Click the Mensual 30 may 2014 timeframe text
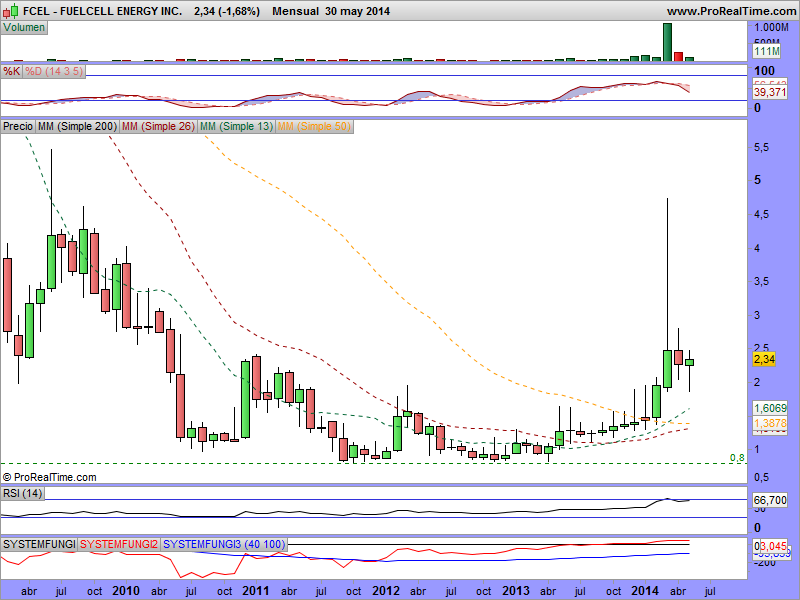This screenshot has height=600, width=800. click(x=331, y=11)
